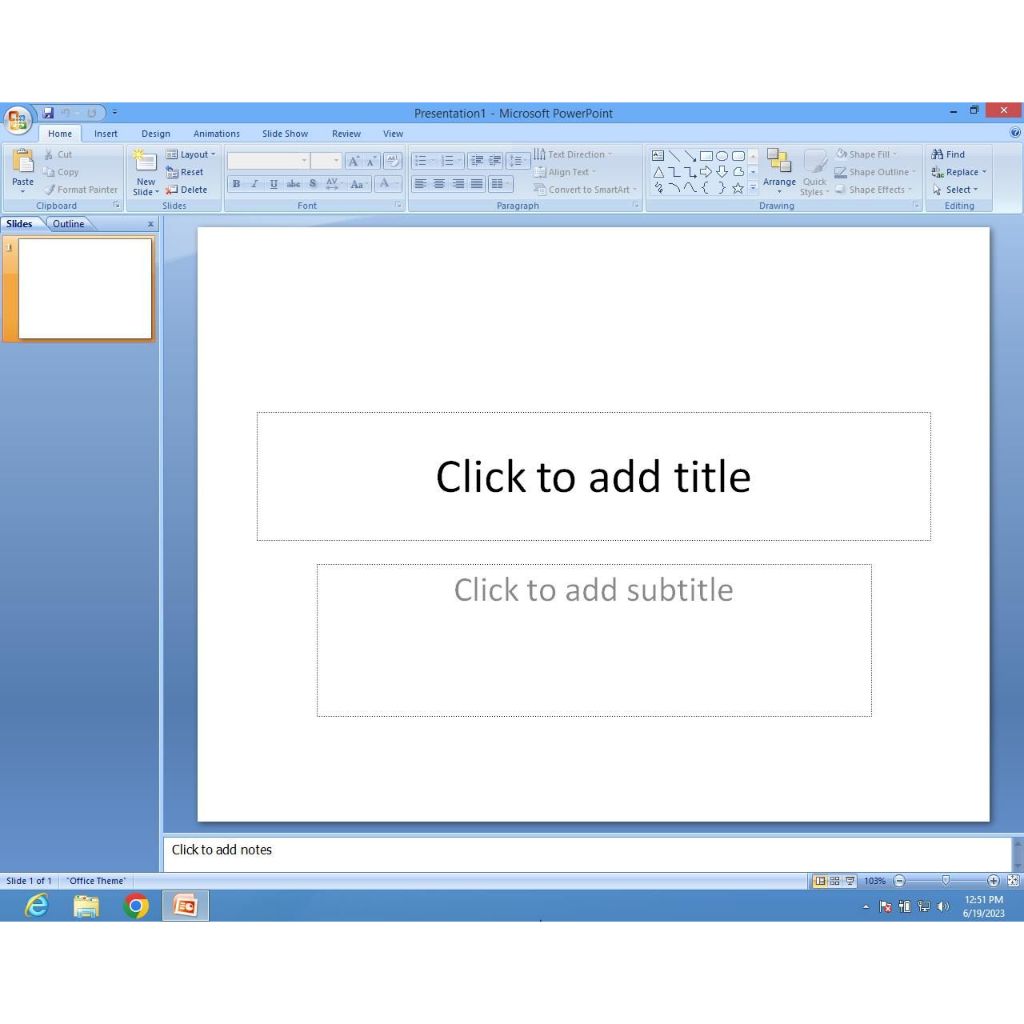Click the Reset slide button
This screenshot has width=1024, height=1024.
click(x=184, y=172)
